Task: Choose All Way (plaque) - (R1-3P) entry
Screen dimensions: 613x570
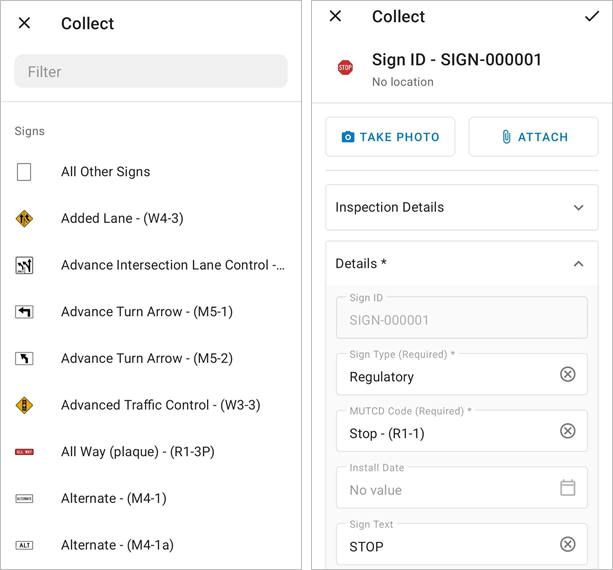Action: pos(151,452)
